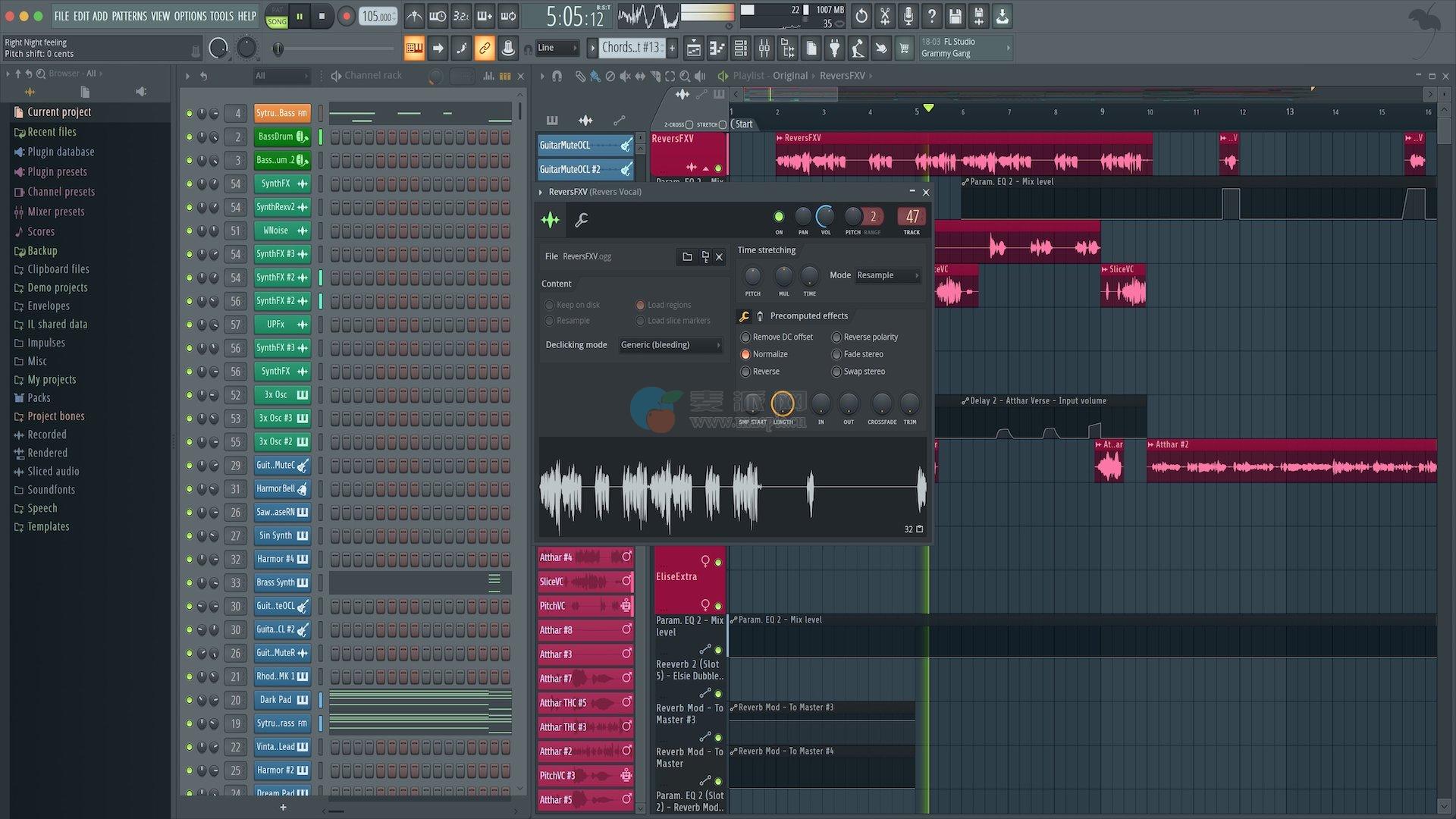1456x819 pixels.
Task: Click the folder icon to load a sample file
Action: [687, 257]
